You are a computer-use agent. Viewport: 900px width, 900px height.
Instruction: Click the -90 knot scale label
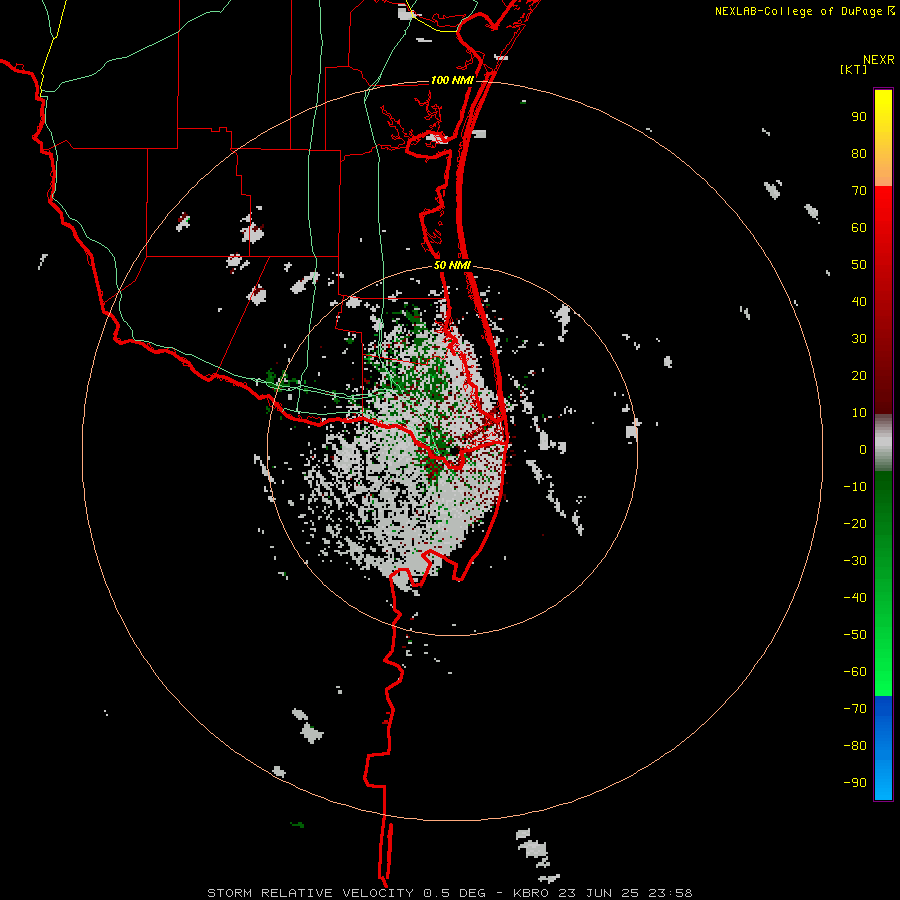855,783
